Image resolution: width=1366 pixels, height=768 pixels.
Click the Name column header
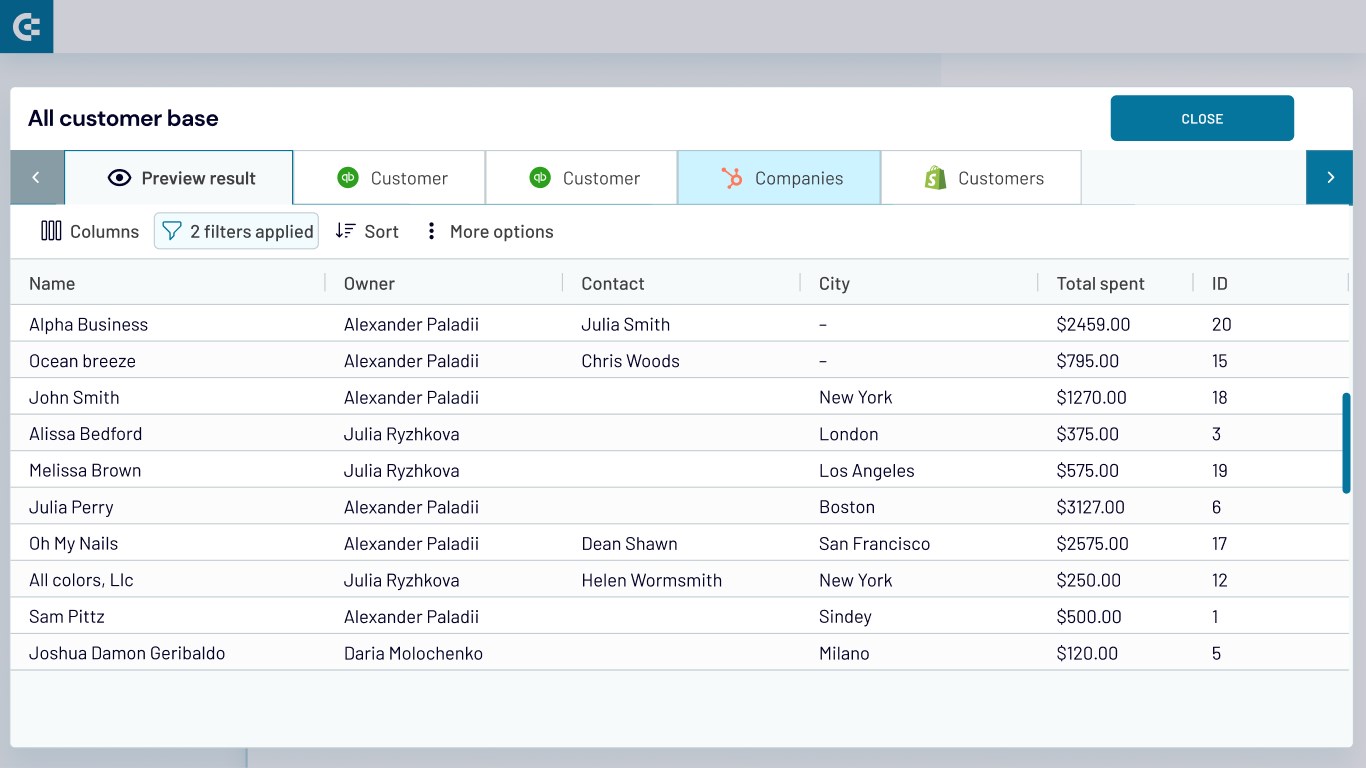pos(52,284)
